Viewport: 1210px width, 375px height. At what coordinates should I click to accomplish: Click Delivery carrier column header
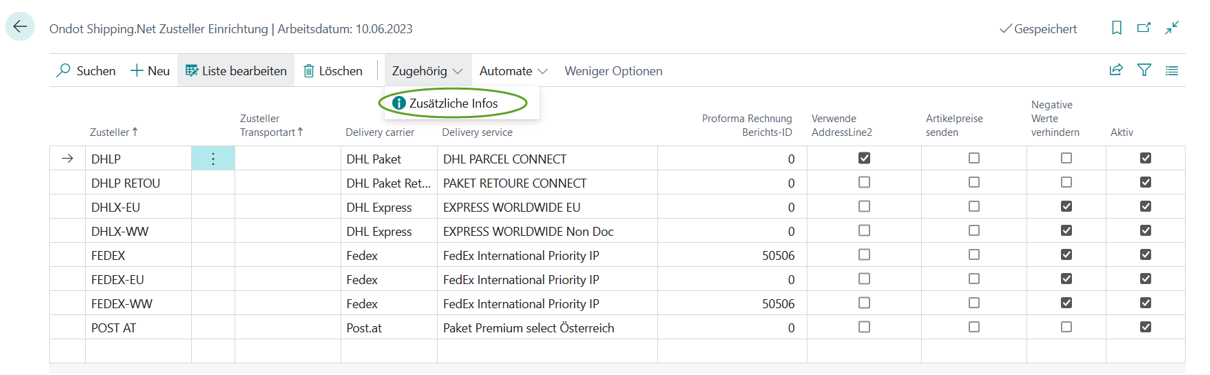[380, 132]
